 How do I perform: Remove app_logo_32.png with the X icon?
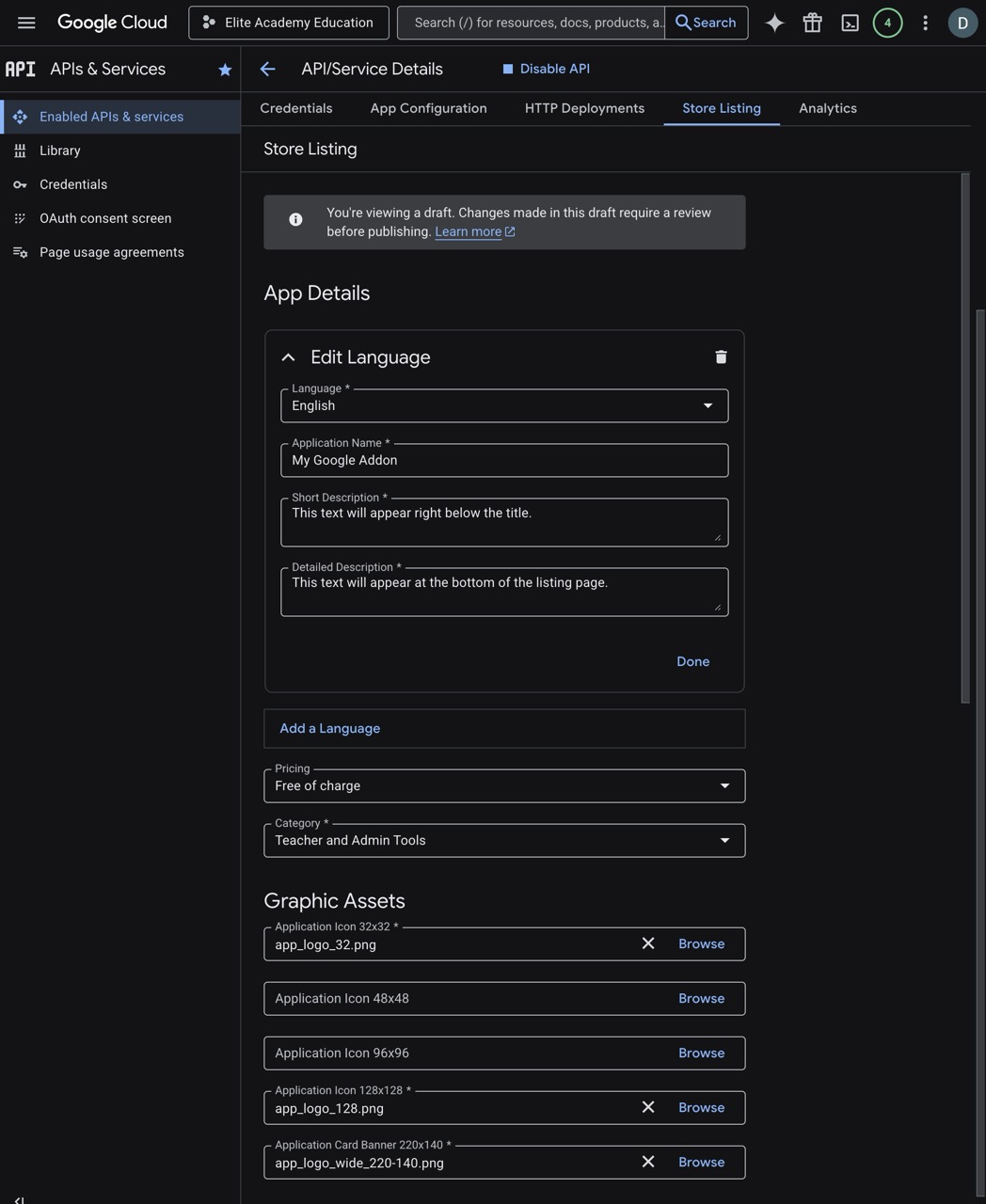(x=648, y=943)
